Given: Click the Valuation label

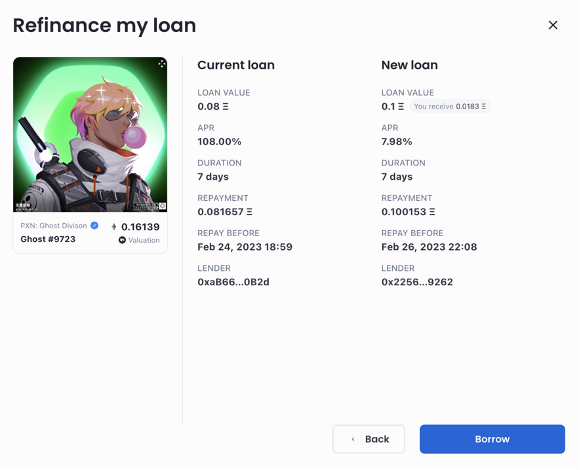Looking at the screenshot, I should (144, 240).
